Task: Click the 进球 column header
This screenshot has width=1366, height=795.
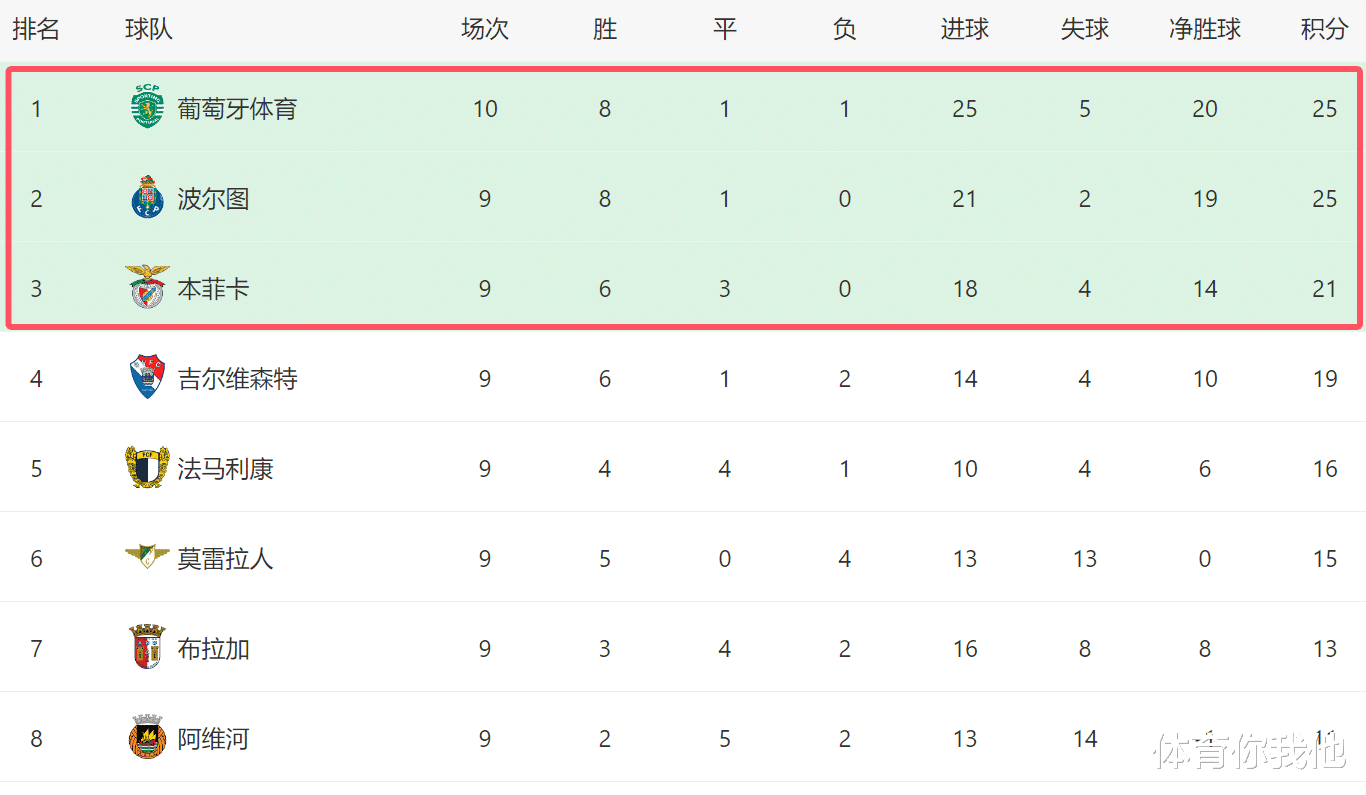Action: [x=965, y=30]
